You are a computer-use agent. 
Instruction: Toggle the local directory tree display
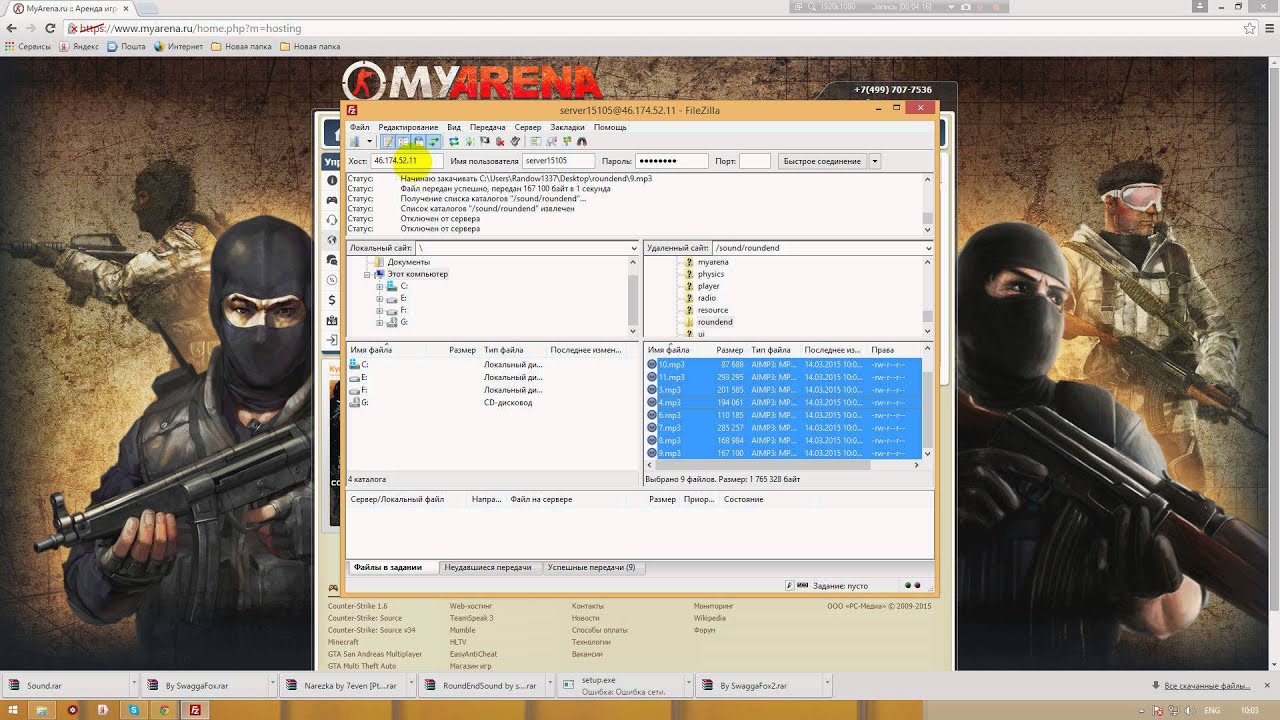click(403, 141)
